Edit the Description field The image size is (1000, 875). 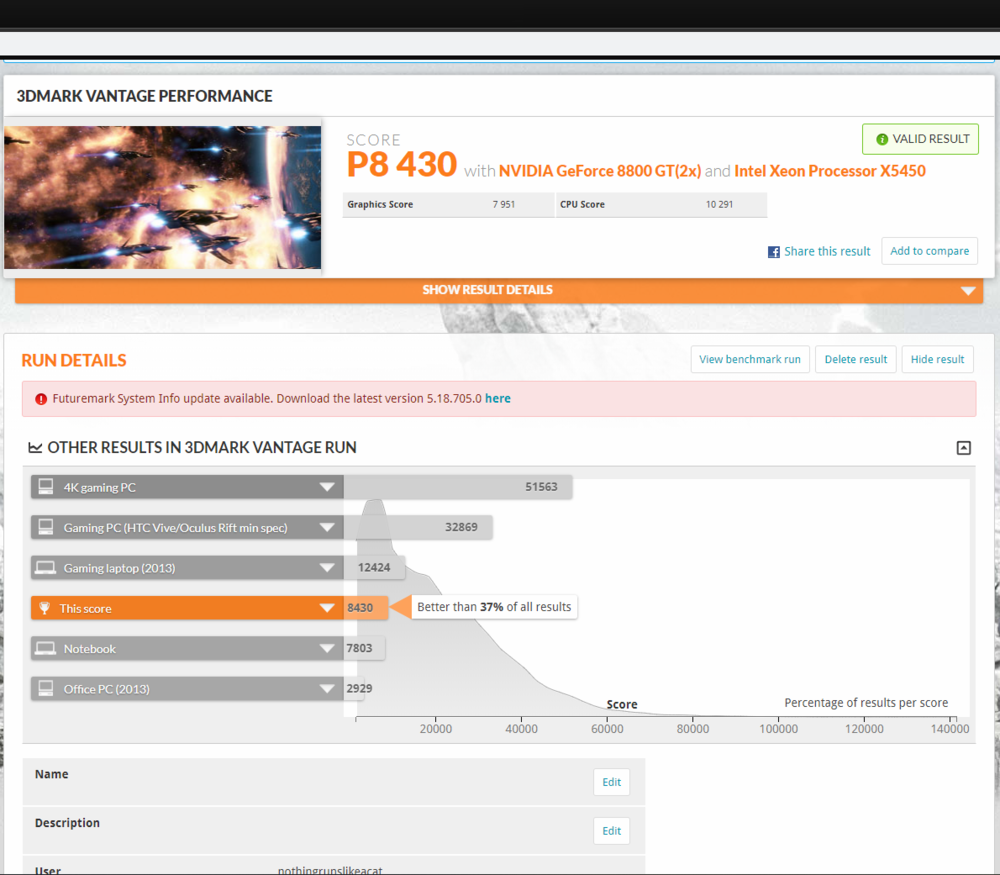(x=612, y=831)
